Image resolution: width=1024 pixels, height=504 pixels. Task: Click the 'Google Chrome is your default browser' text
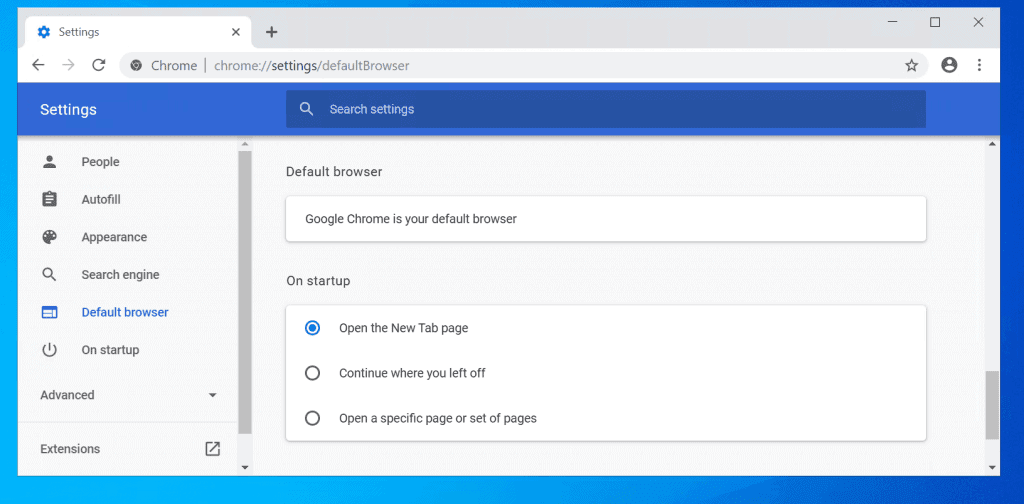[411, 219]
